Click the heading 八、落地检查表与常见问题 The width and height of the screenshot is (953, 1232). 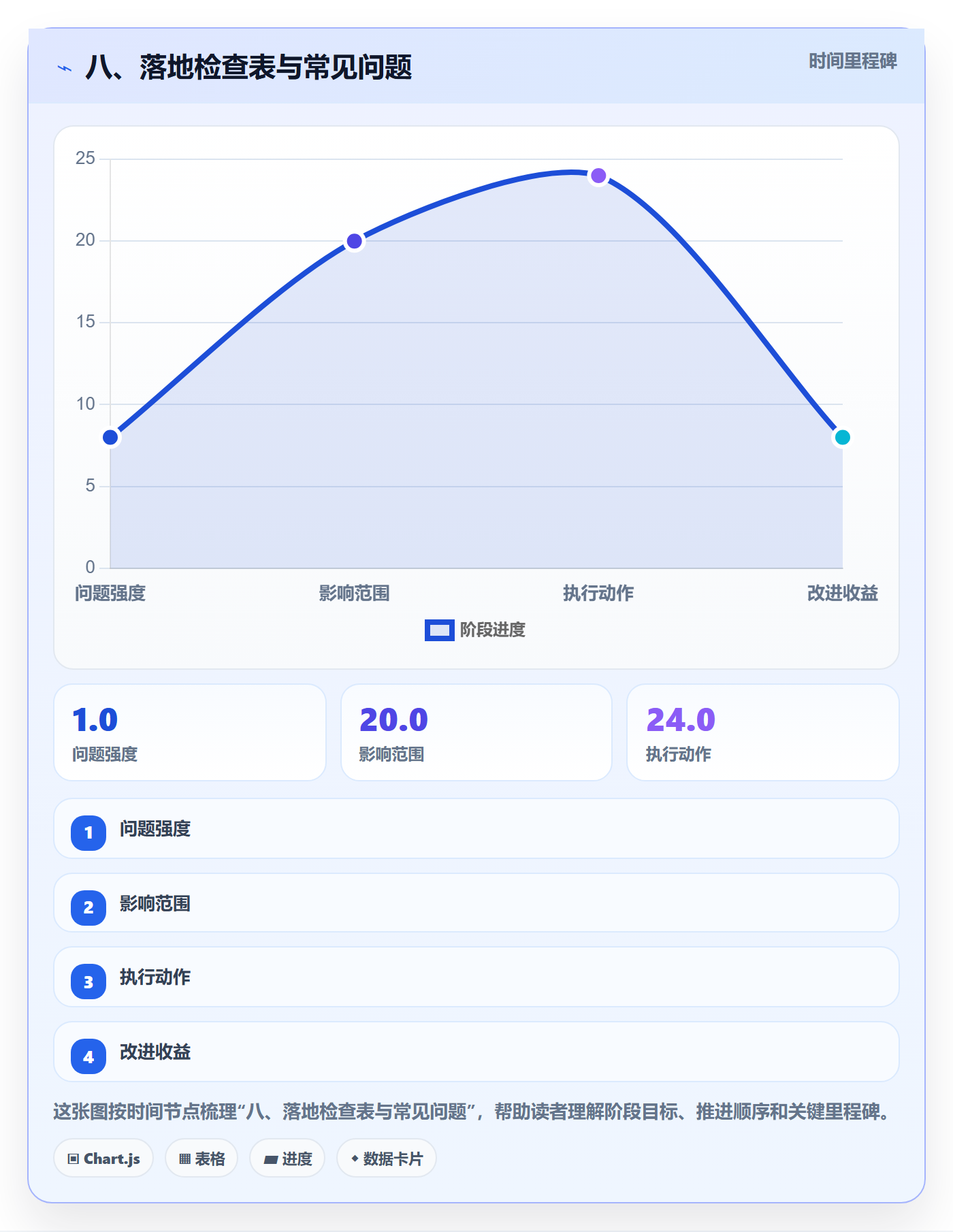click(x=248, y=67)
